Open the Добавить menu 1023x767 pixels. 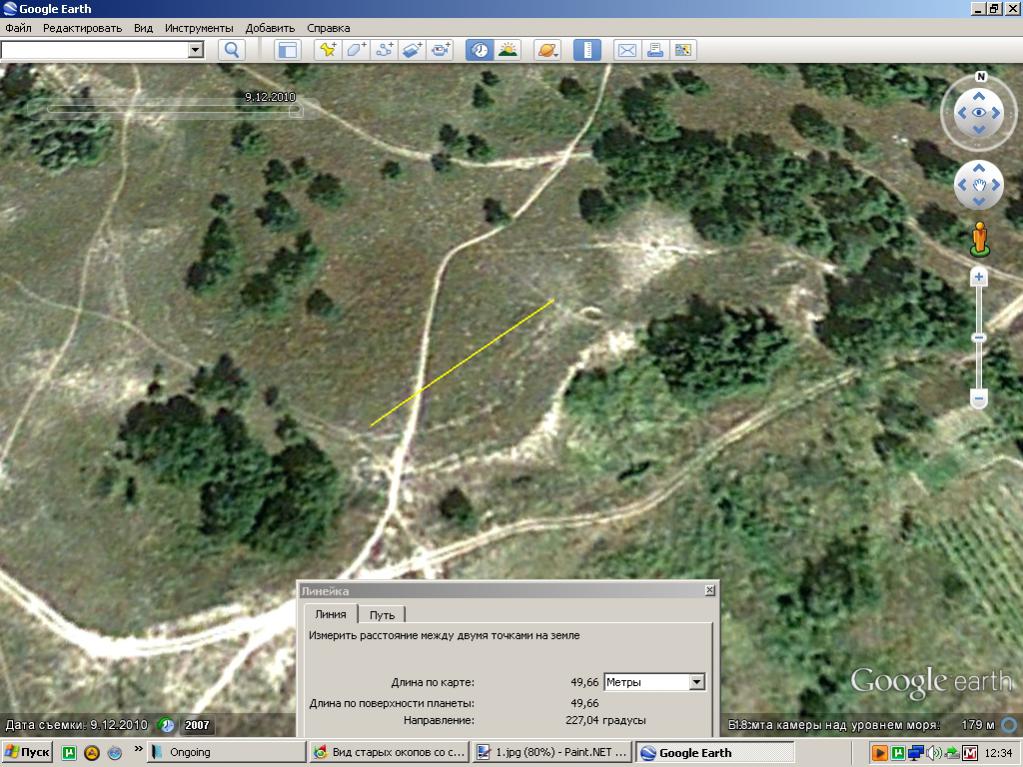[270, 28]
